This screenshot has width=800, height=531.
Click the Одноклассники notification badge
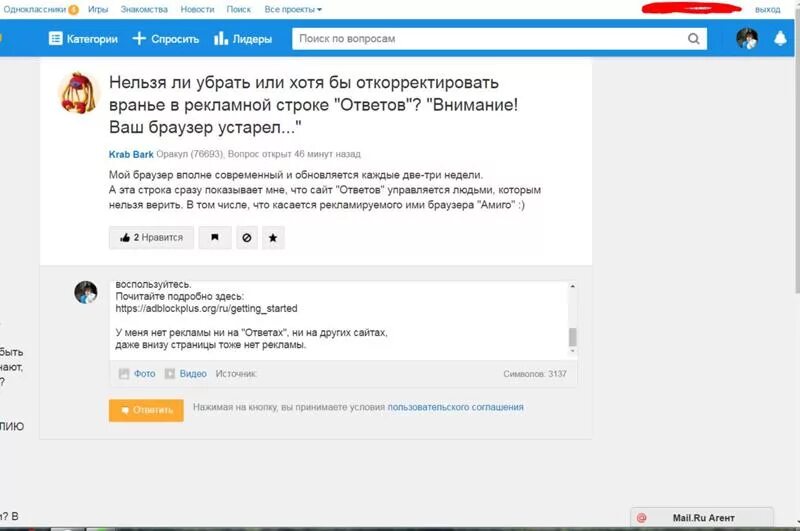pyautogui.click(x=73, y=10)
